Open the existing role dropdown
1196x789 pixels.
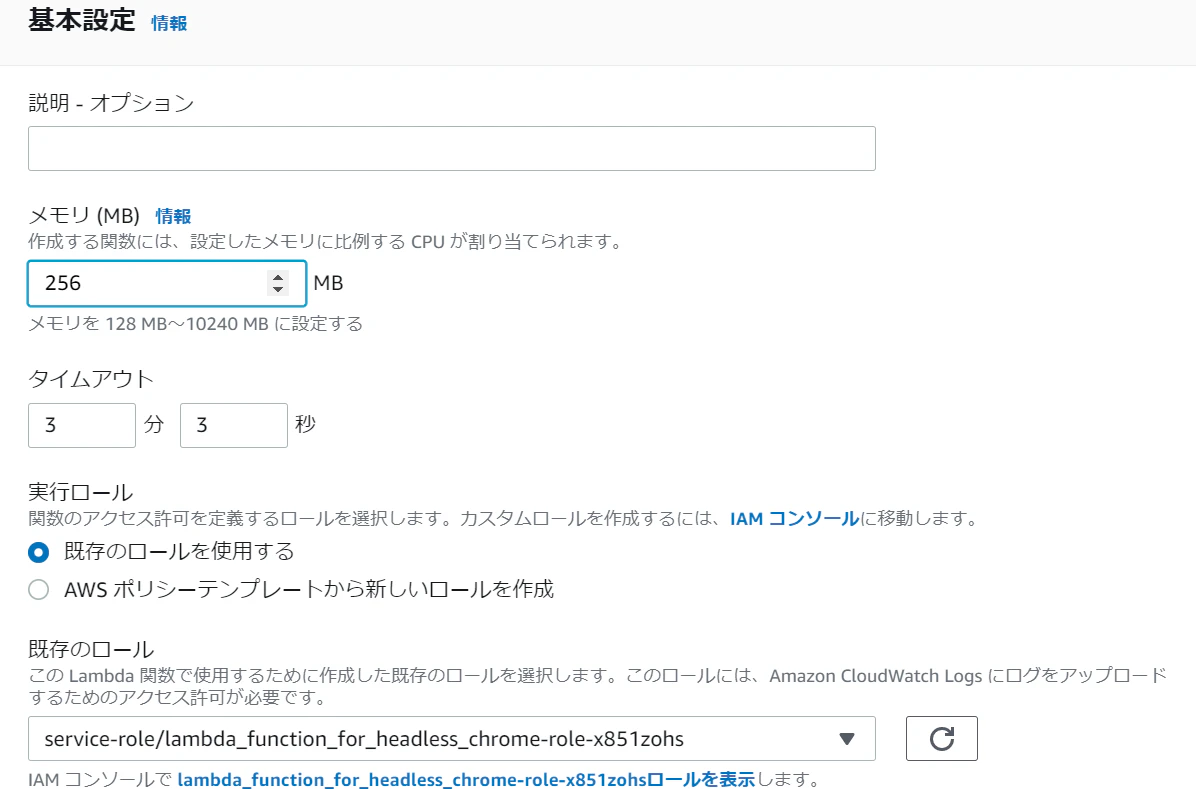452,739
